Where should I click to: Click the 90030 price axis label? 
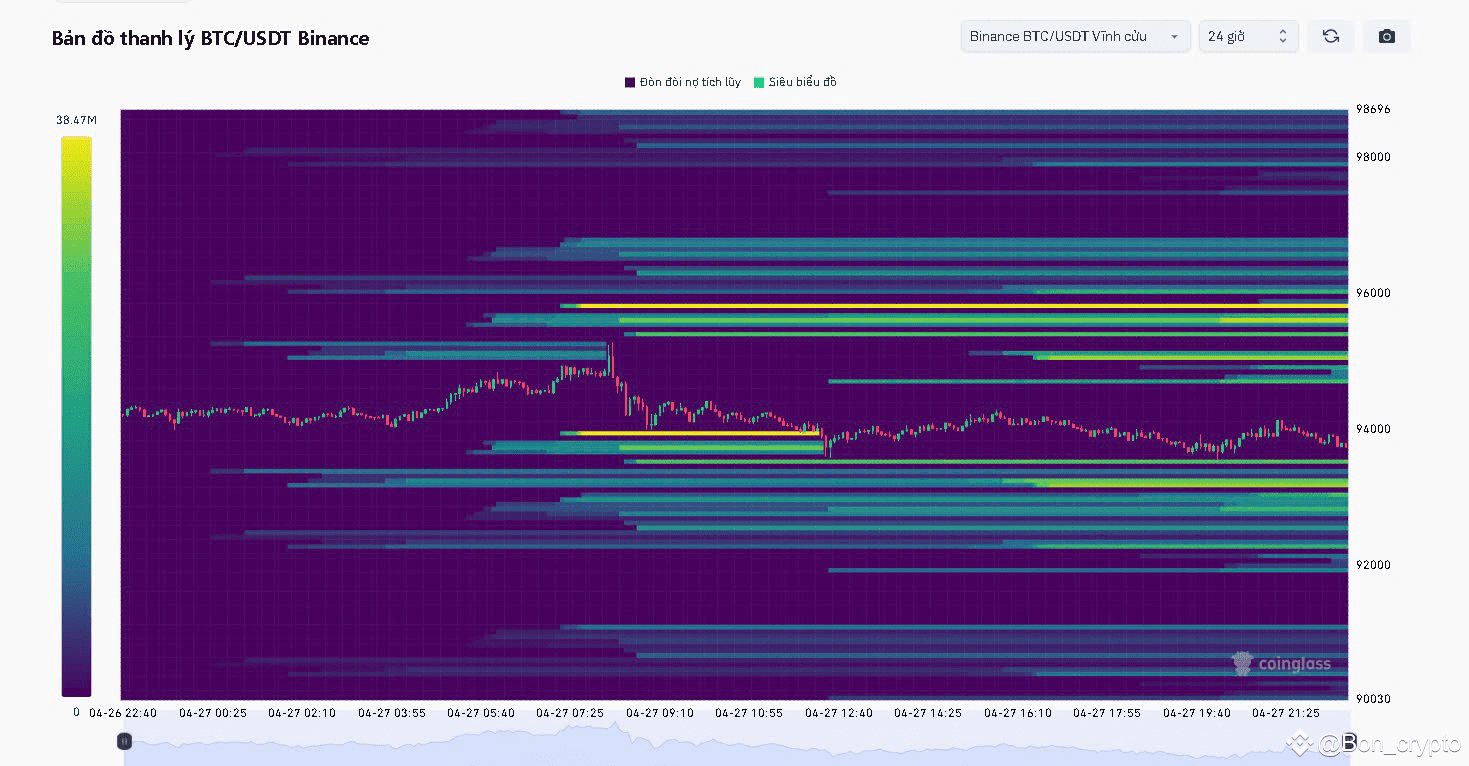click(x=1373, y=698)
